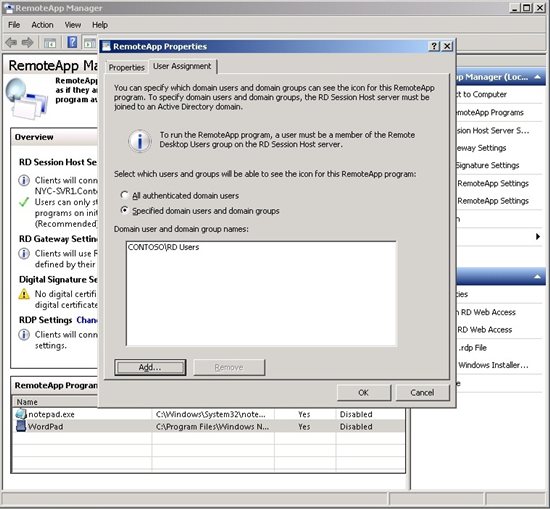Click the Overview section heading

tap(34, 137)
